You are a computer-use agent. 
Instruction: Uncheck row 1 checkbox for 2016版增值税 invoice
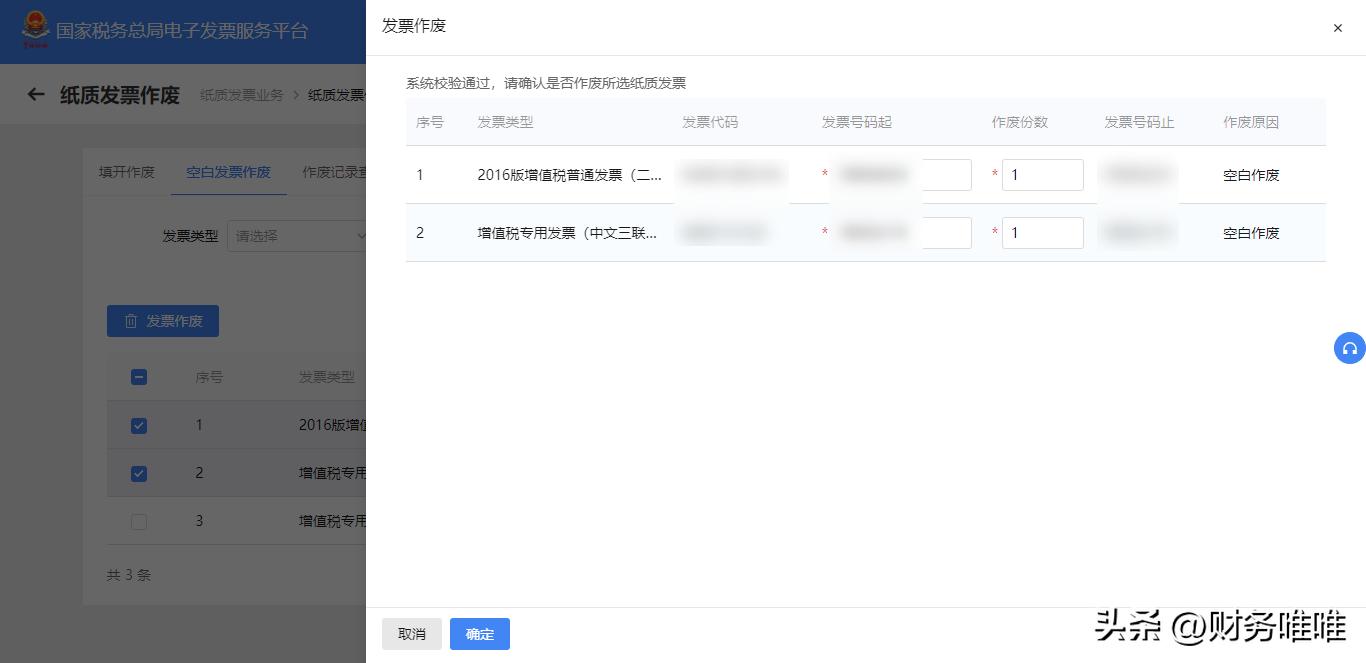click(139, 425)
